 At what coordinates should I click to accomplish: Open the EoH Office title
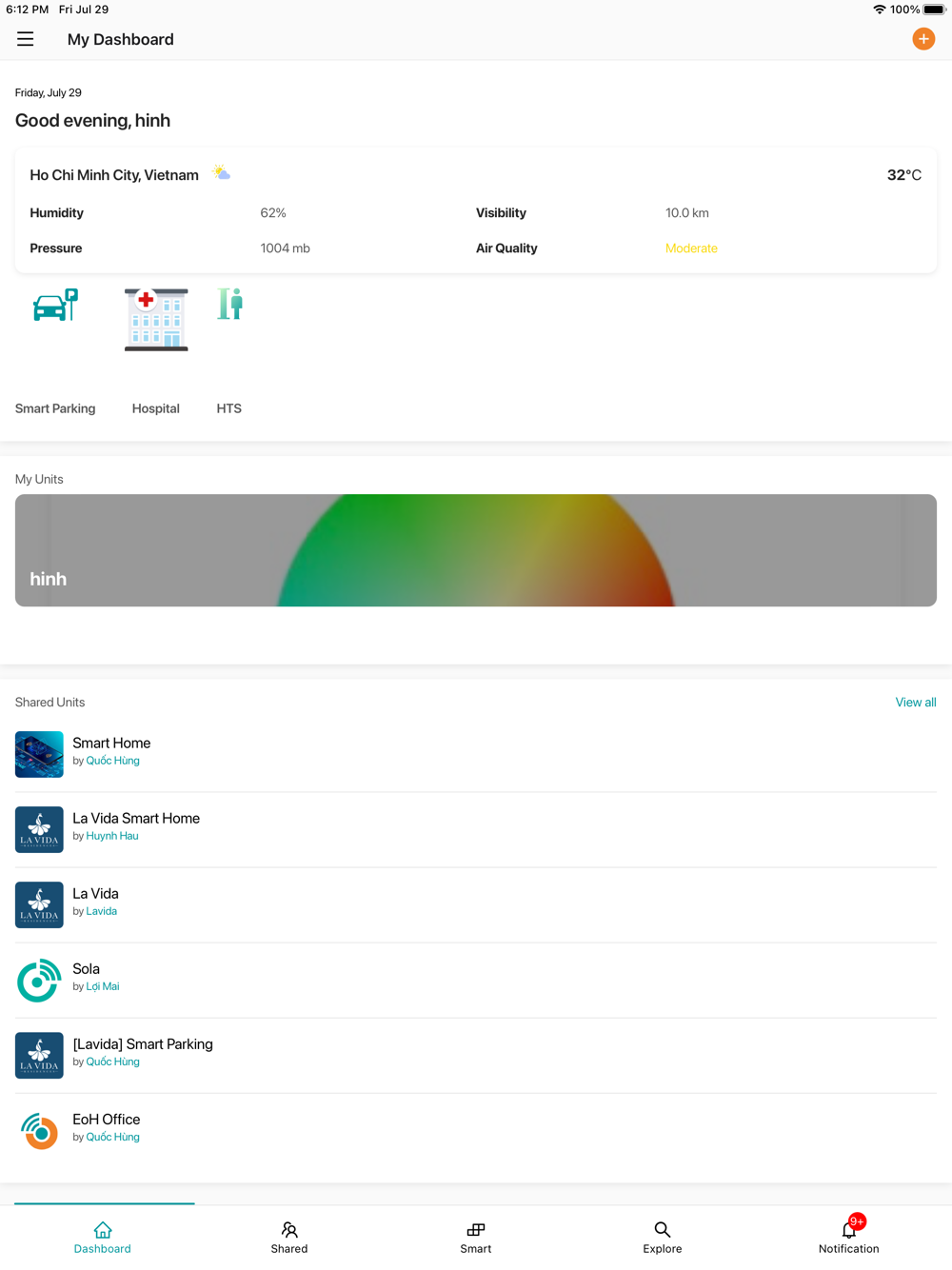point(107,1119)
